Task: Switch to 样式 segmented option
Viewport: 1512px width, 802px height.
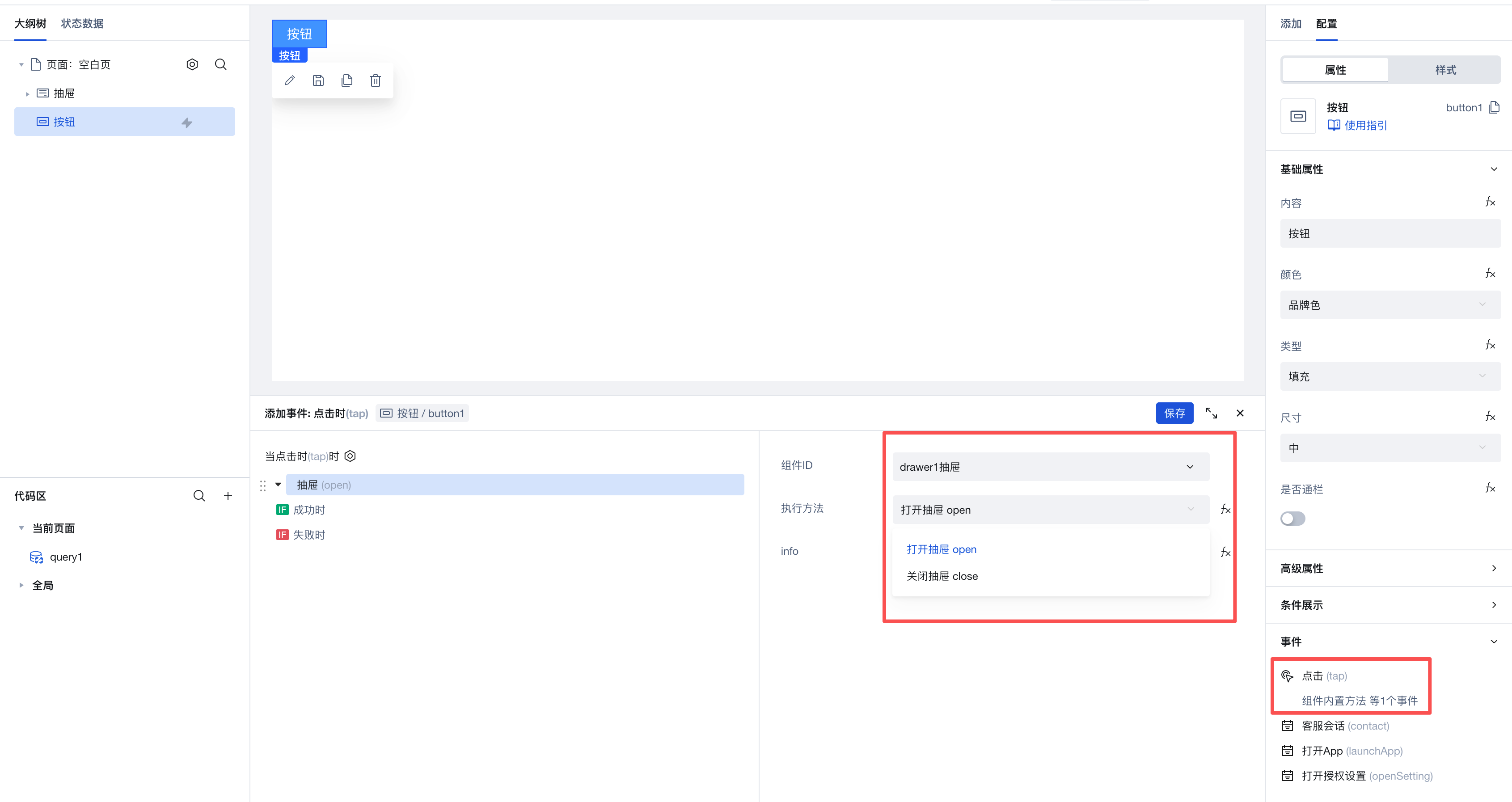Action: click(1445, 70)
